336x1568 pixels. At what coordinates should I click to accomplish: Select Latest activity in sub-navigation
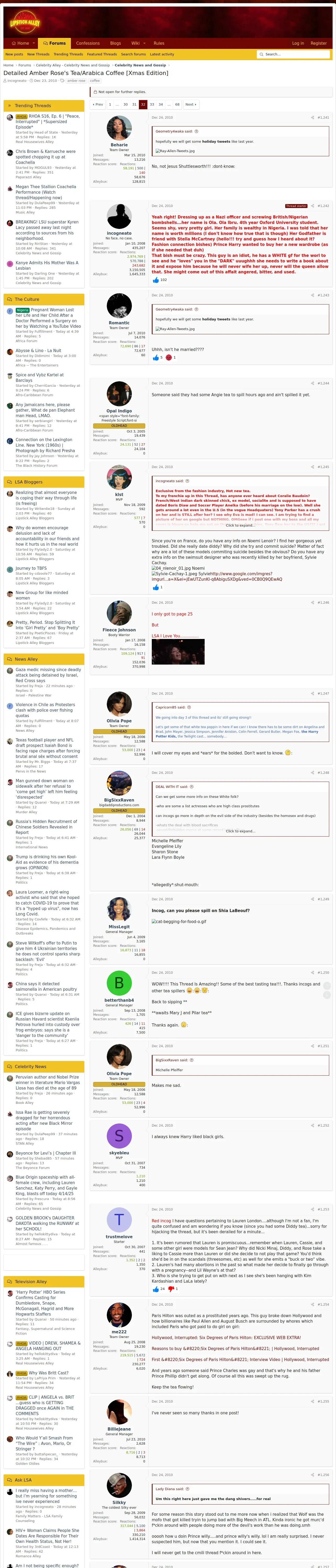pyautogui.click(x=162, y=54)
